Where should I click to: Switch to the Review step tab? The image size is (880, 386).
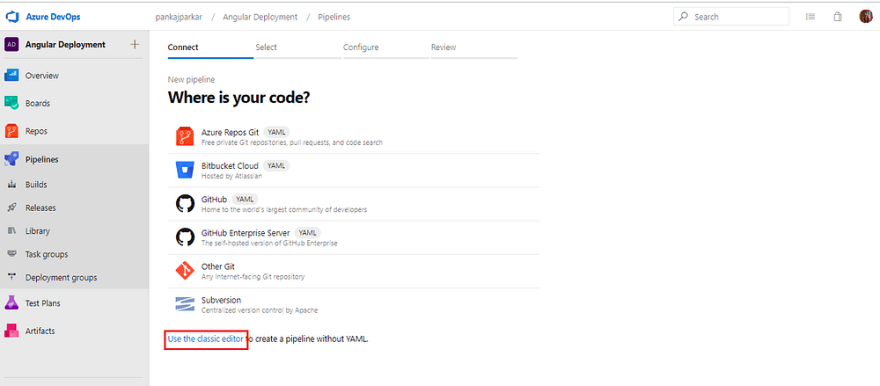click(x=474, y=47)
